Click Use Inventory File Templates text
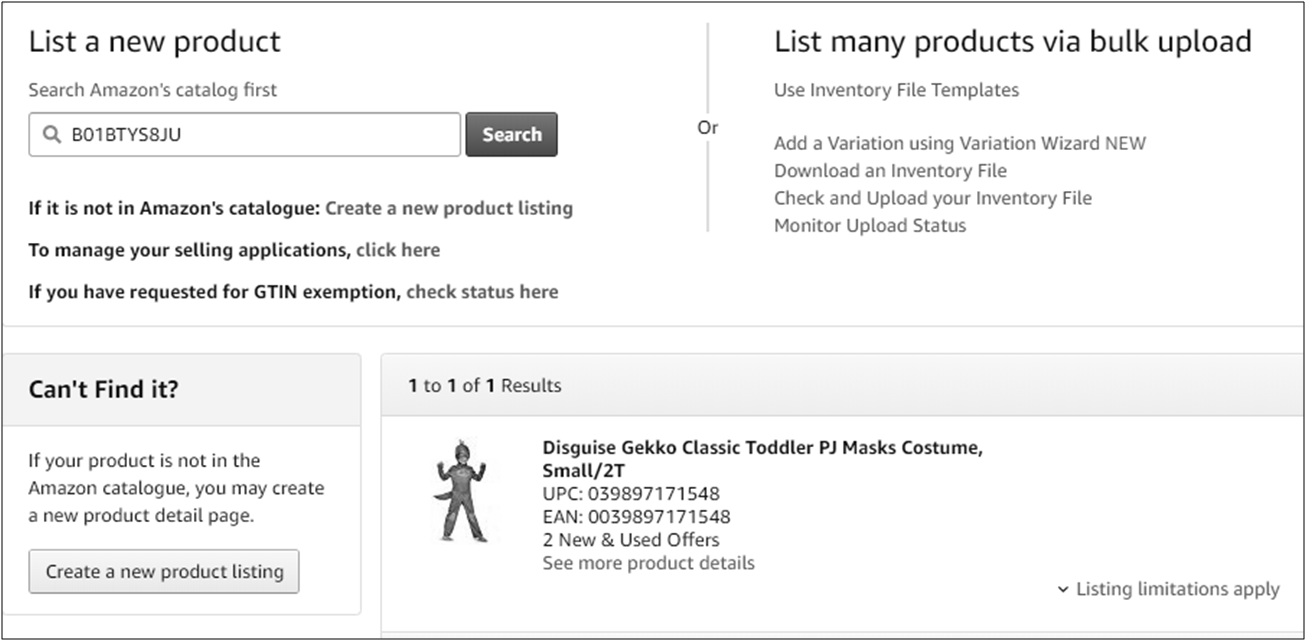This screenshot has height=641, width=1305. (x=896, y=90)
